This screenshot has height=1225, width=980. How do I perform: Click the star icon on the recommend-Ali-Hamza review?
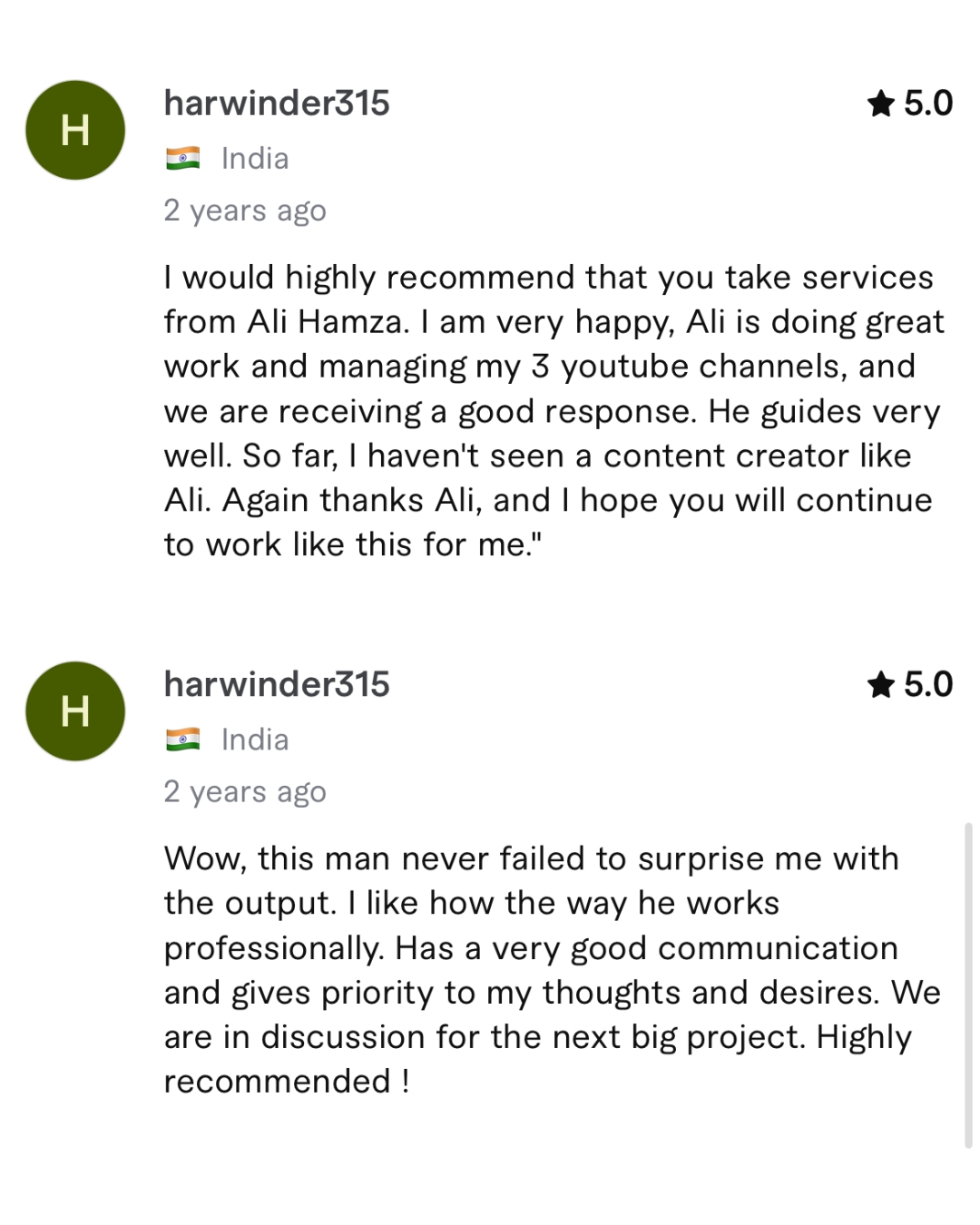tap(880, 103)
